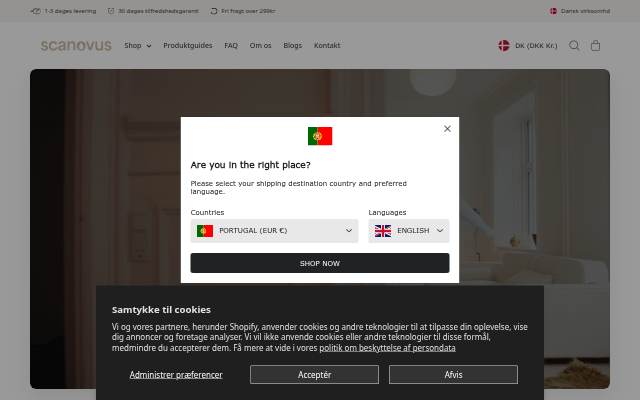
Task: Click the Dansk virksomhed flag icon
Action: 553,11
